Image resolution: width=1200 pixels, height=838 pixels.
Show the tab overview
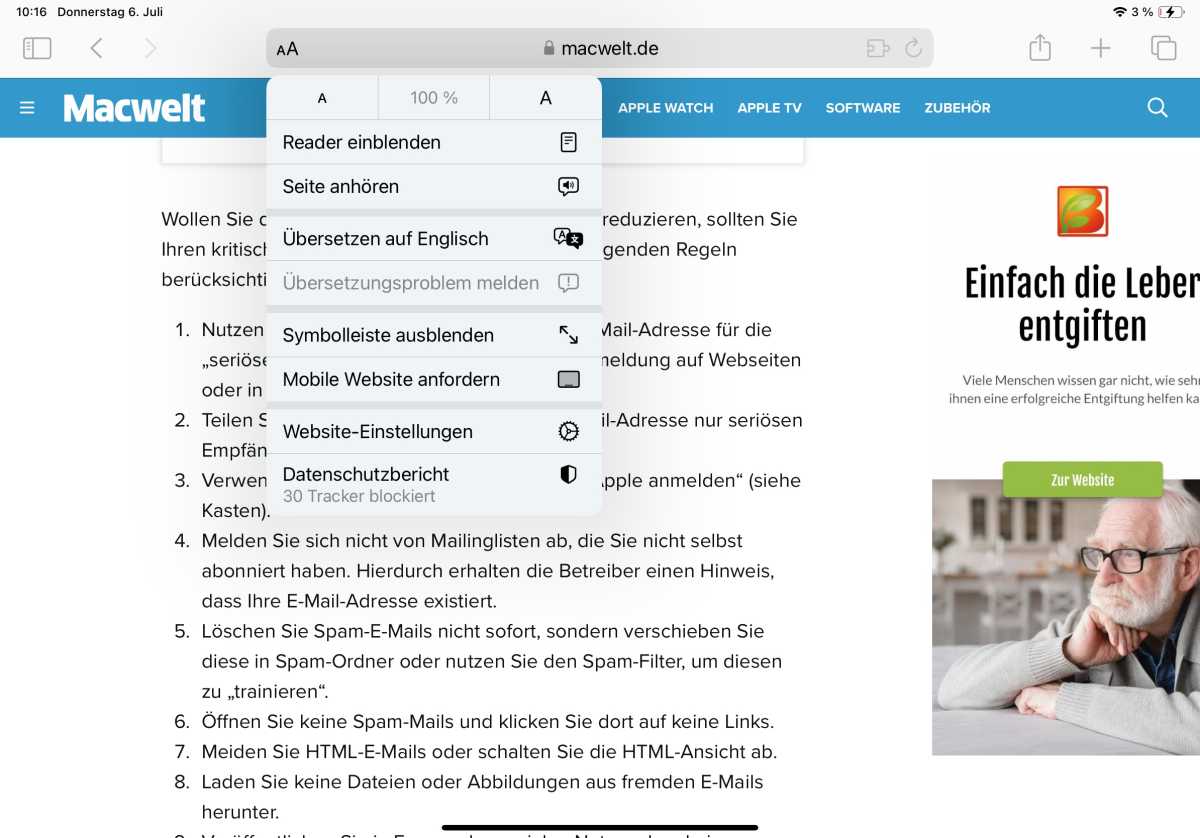1163,48
